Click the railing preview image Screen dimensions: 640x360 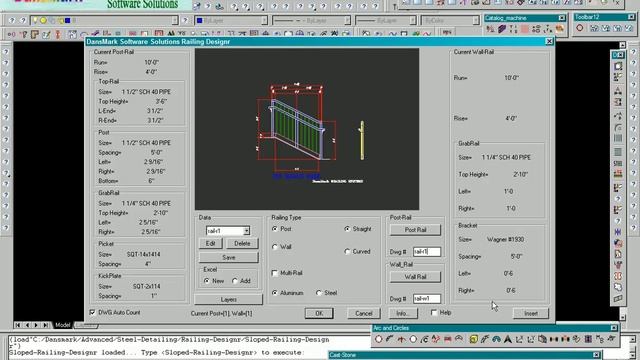tap(307, 129)
